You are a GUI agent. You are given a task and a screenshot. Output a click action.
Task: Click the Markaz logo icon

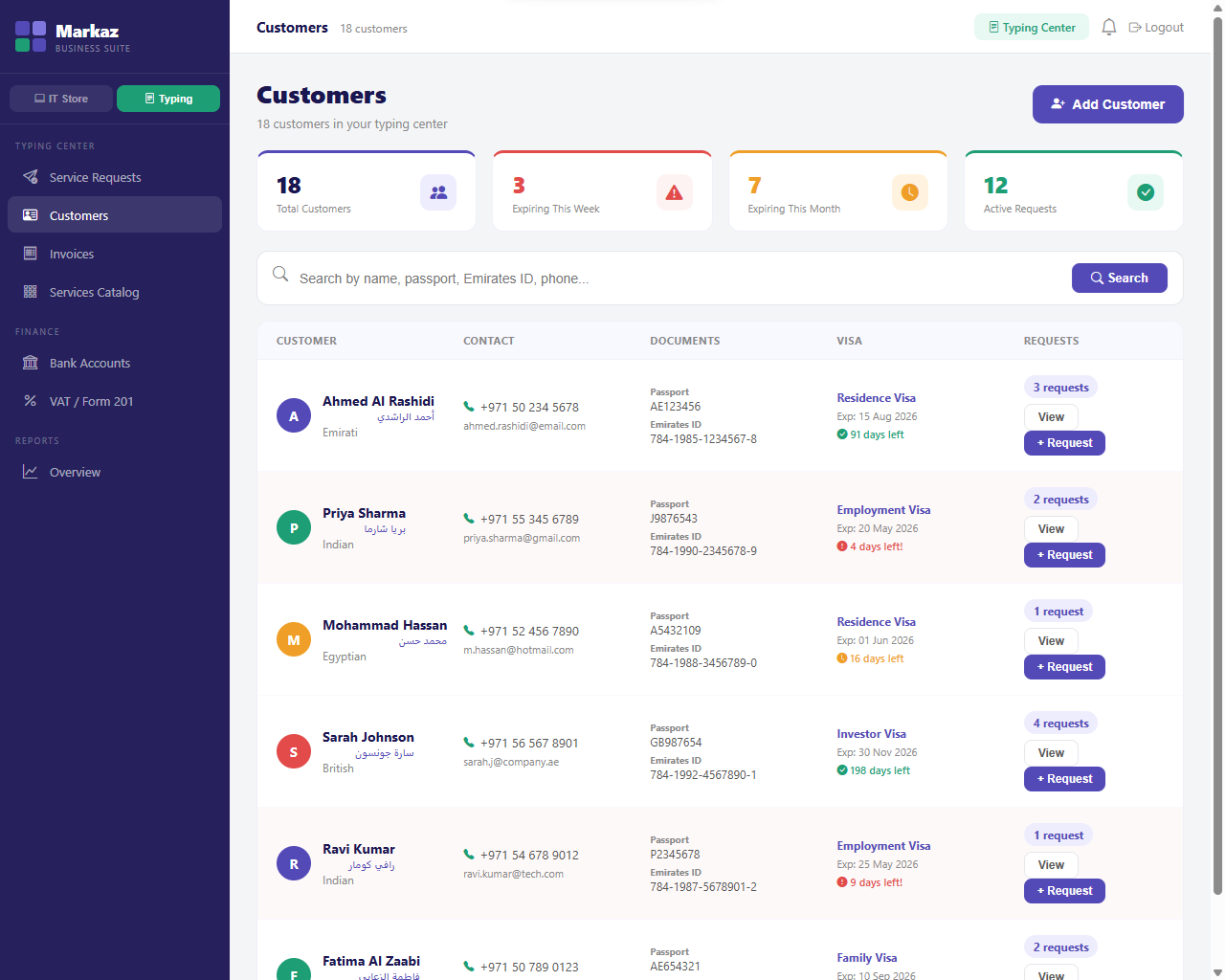coord(31,36)
